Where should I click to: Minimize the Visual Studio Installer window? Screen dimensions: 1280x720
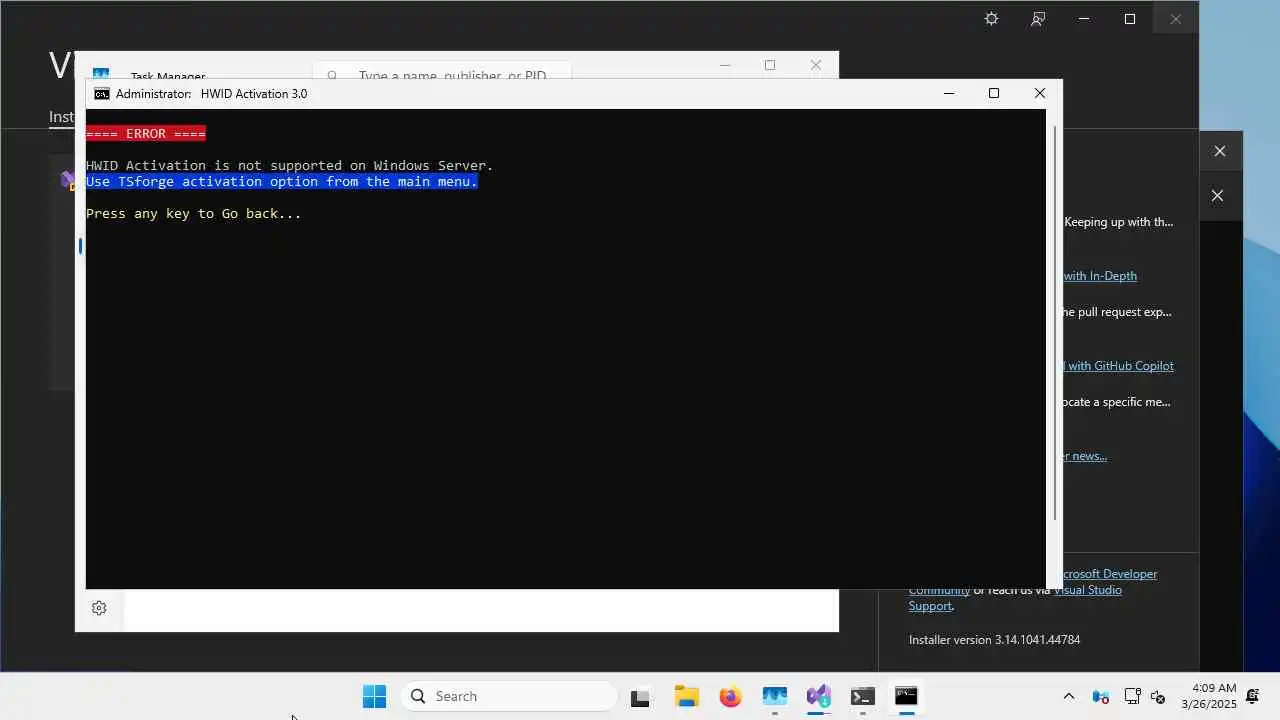click(1084, 19)
